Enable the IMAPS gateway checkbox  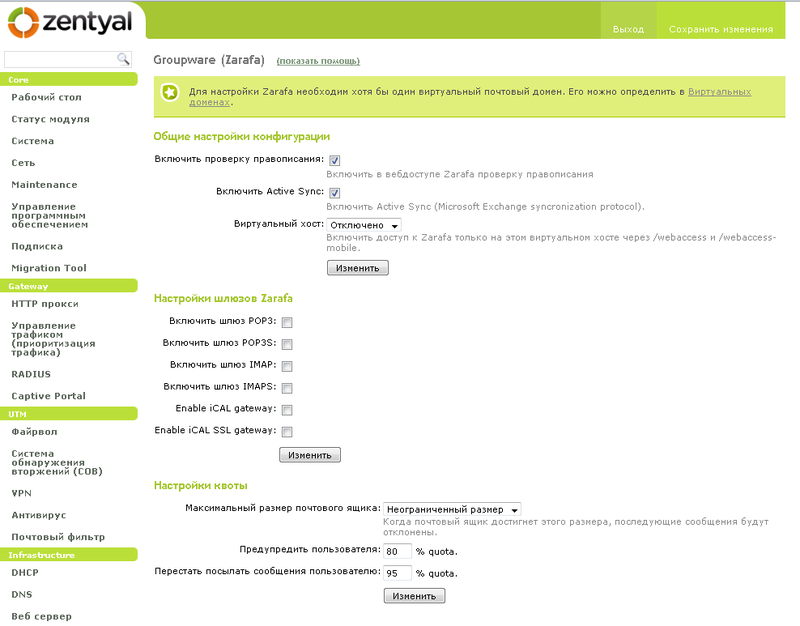(x=287, y=388)
